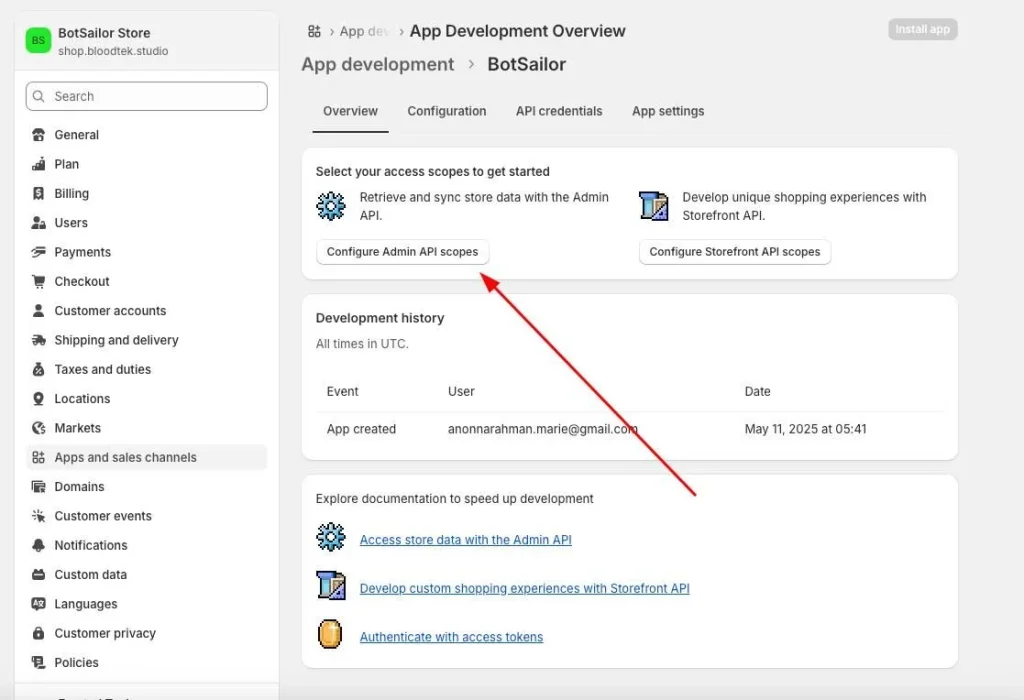Open Policies settings in sidebar
The width and height of the screenshot is (1024, 700).
point(146,663)
